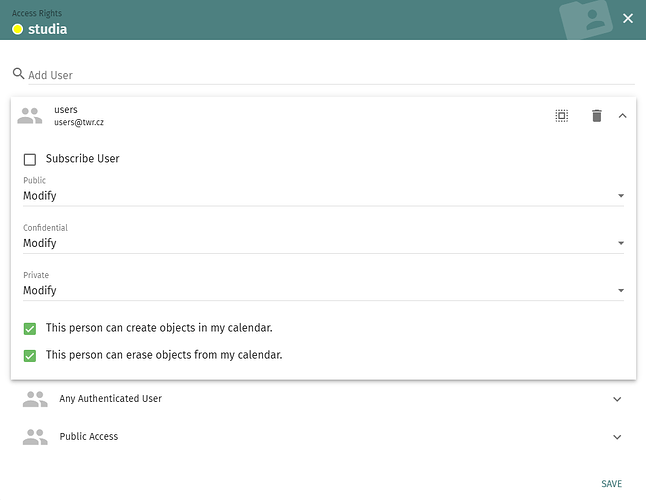Screen dimensions: 646x500
Task: Open the Confidential rights dropdown
Action: coord(323,243)
